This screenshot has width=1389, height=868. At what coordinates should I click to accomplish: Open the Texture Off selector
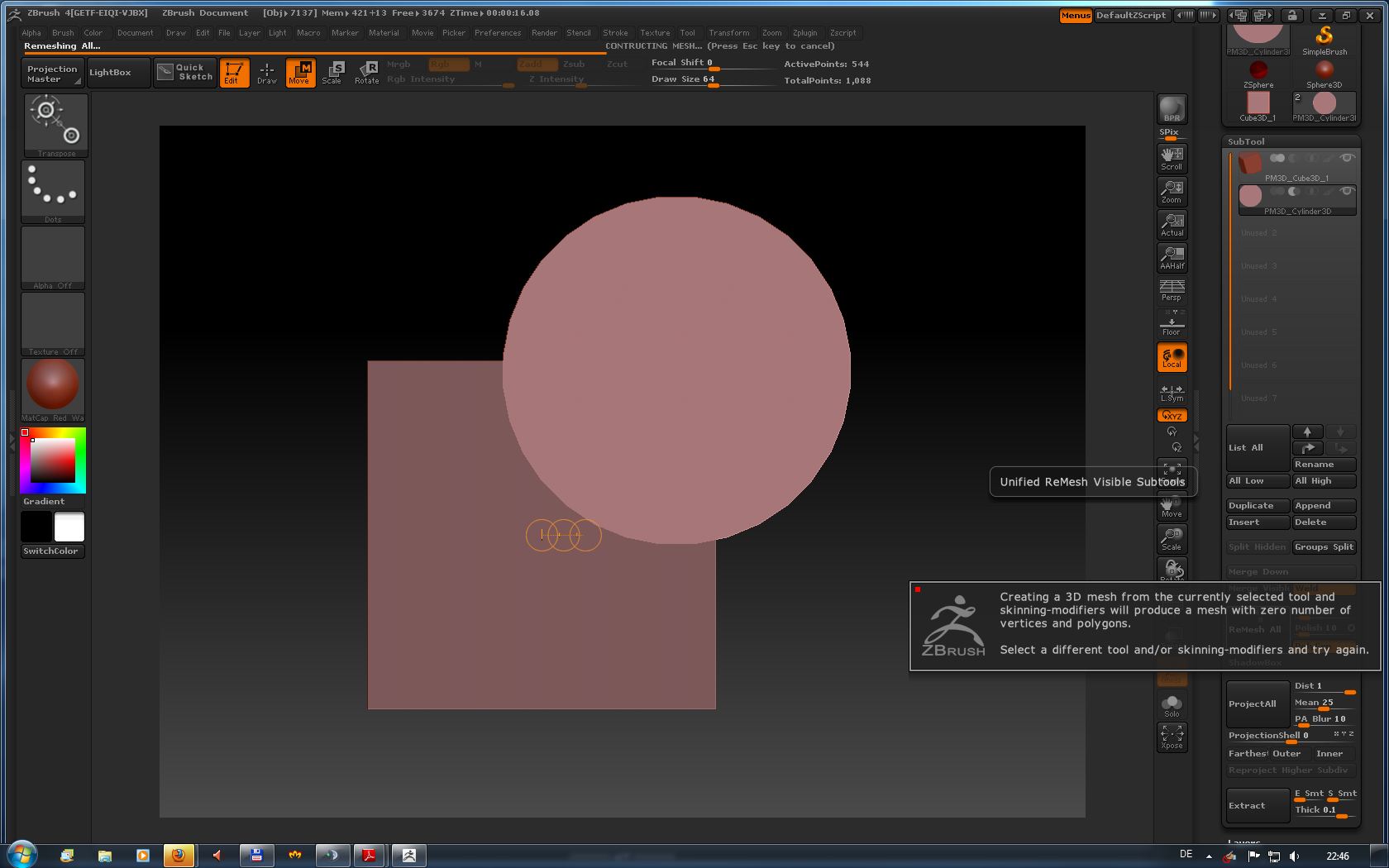[x=53, y=323]
